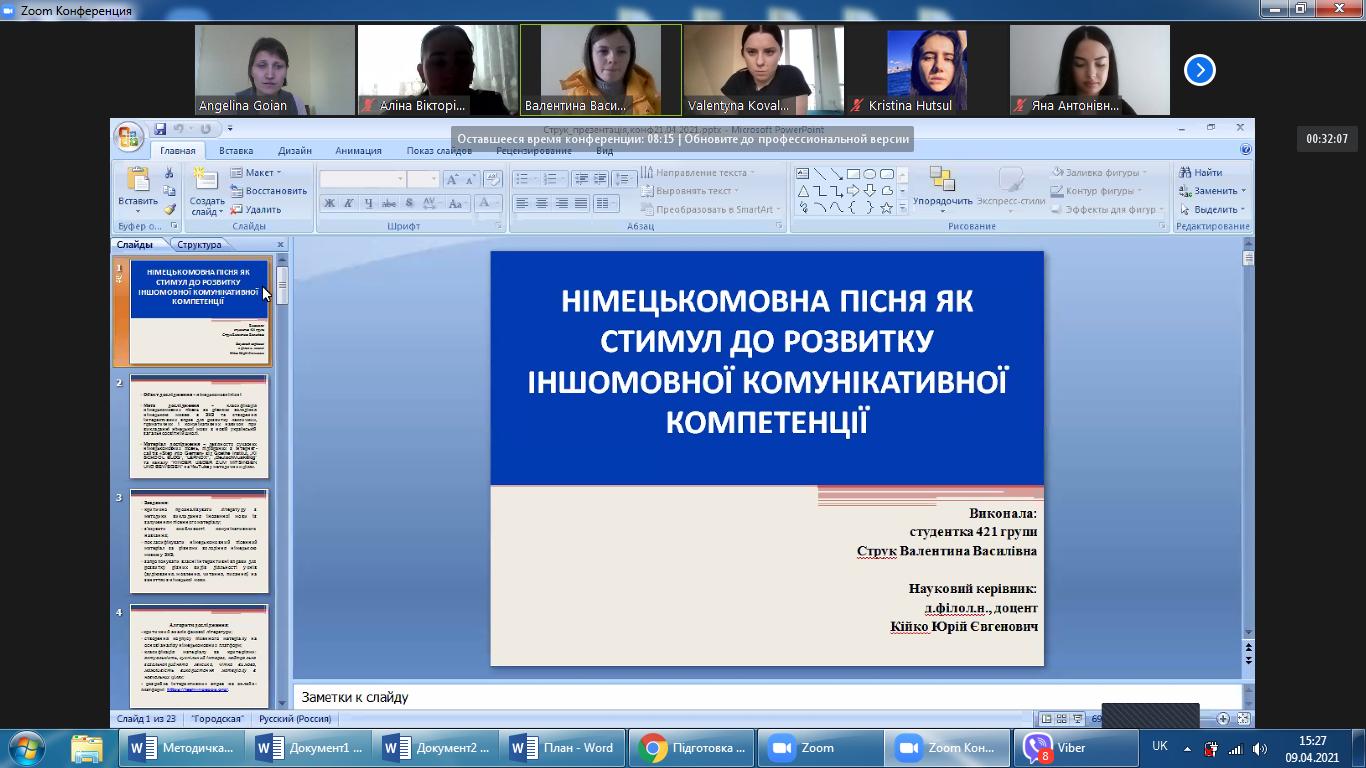Viewport: 1366px width, 768px height.
Task: Click the Удалить slide icon
Action: pyautogui.click(x=256, y=210)
